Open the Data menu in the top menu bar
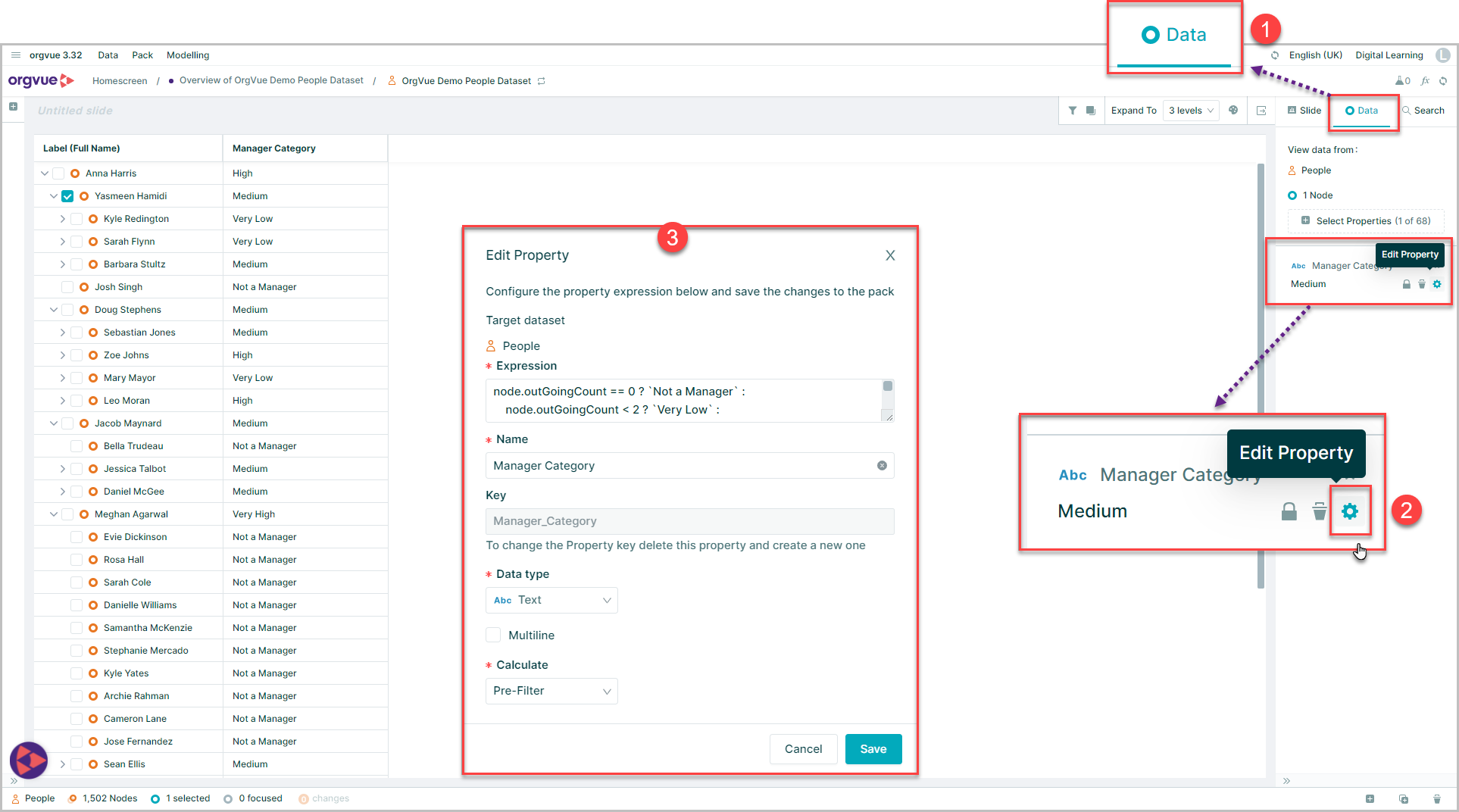This screenshot has width=1459, height=812. [x=108, y=55]
